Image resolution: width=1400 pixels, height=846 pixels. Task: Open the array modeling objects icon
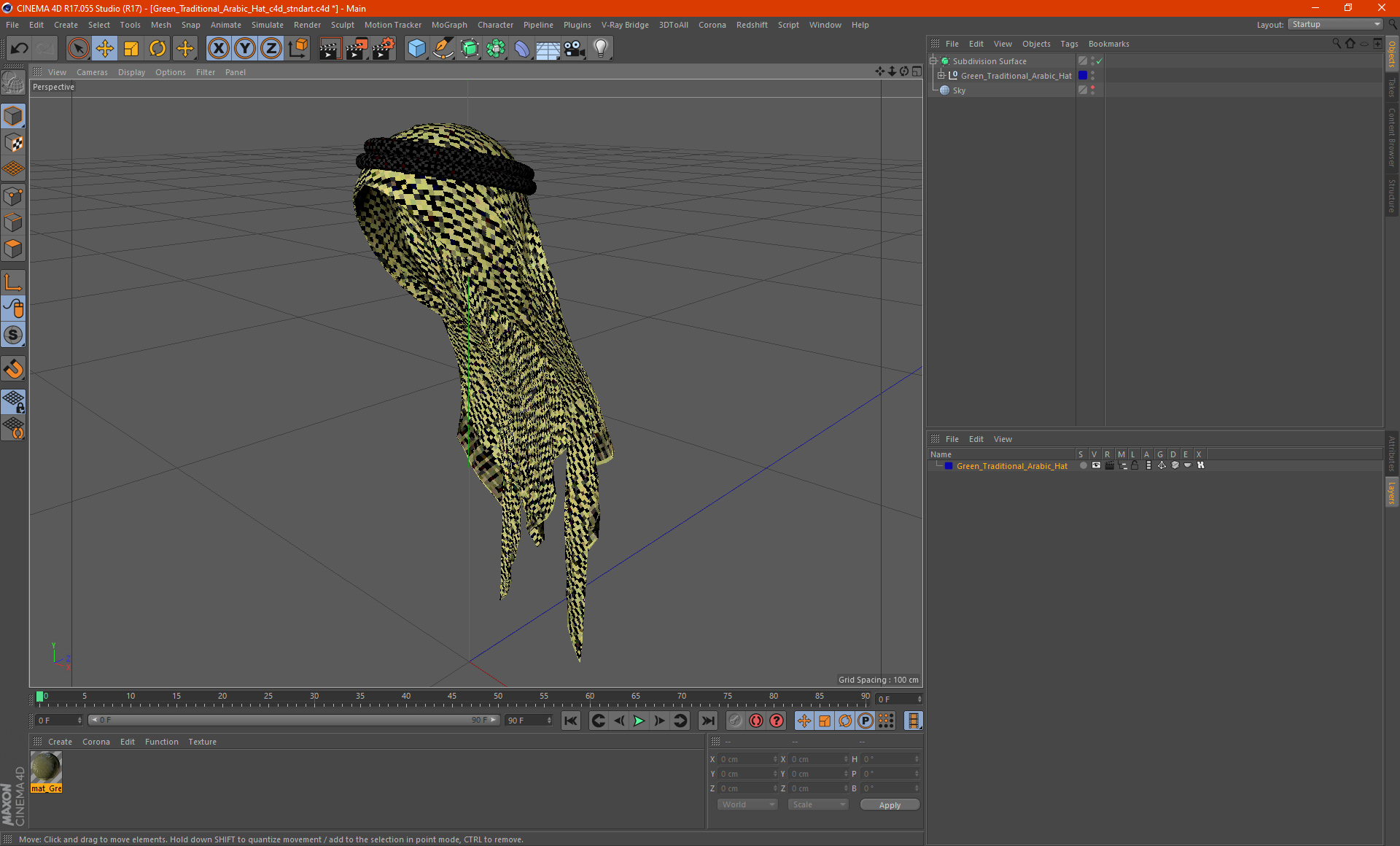[x=496, y=49]
